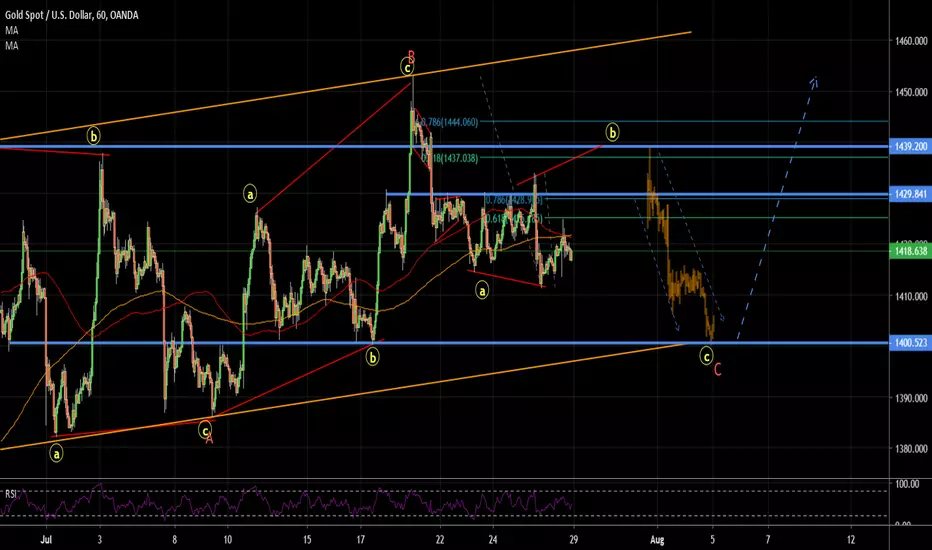Screen dimensions: 932x550
Task: Click the red A wave label near Jul 9 low
Action: click(x=209, y=439)
